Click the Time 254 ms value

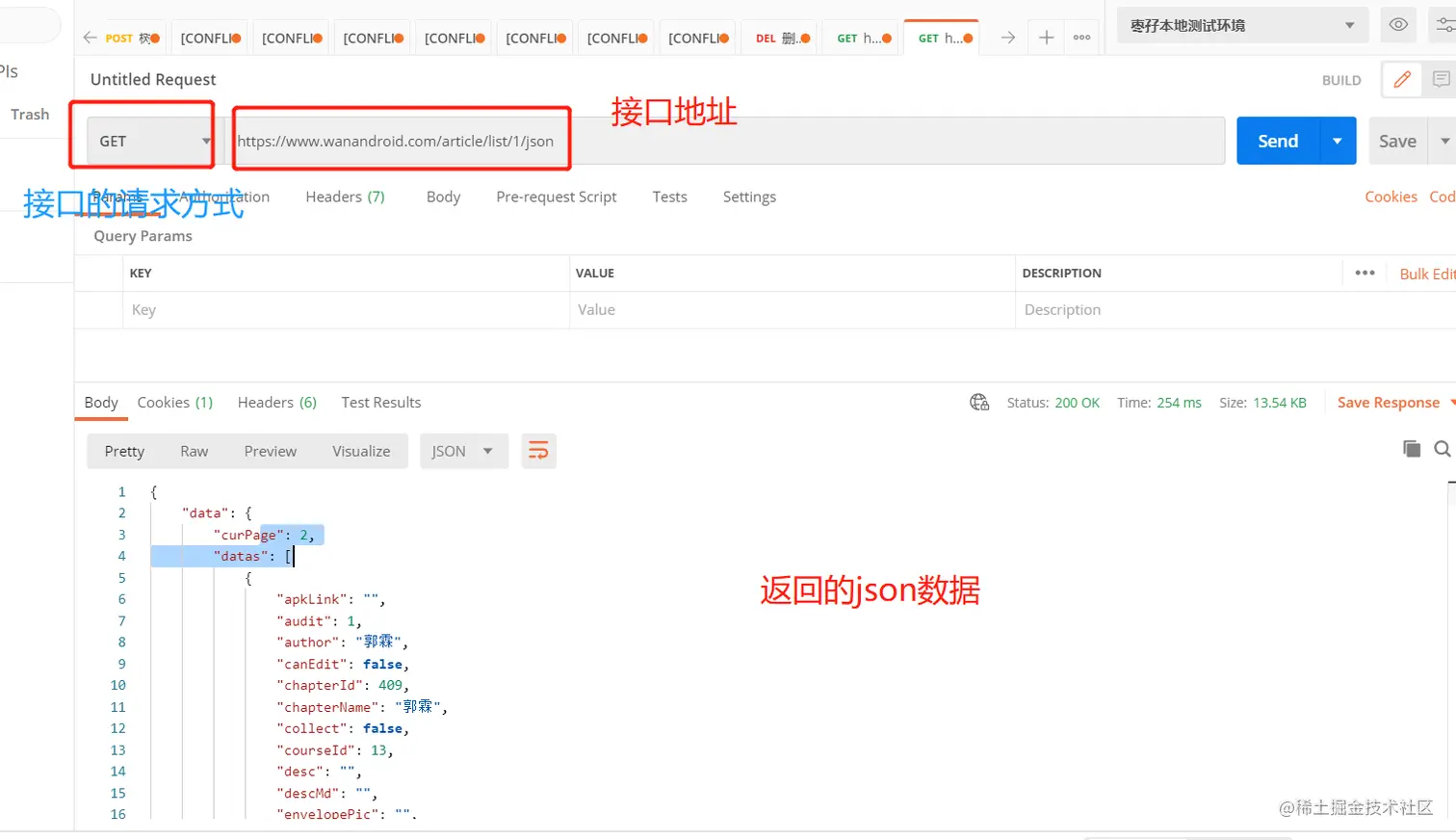[1180, 403]
